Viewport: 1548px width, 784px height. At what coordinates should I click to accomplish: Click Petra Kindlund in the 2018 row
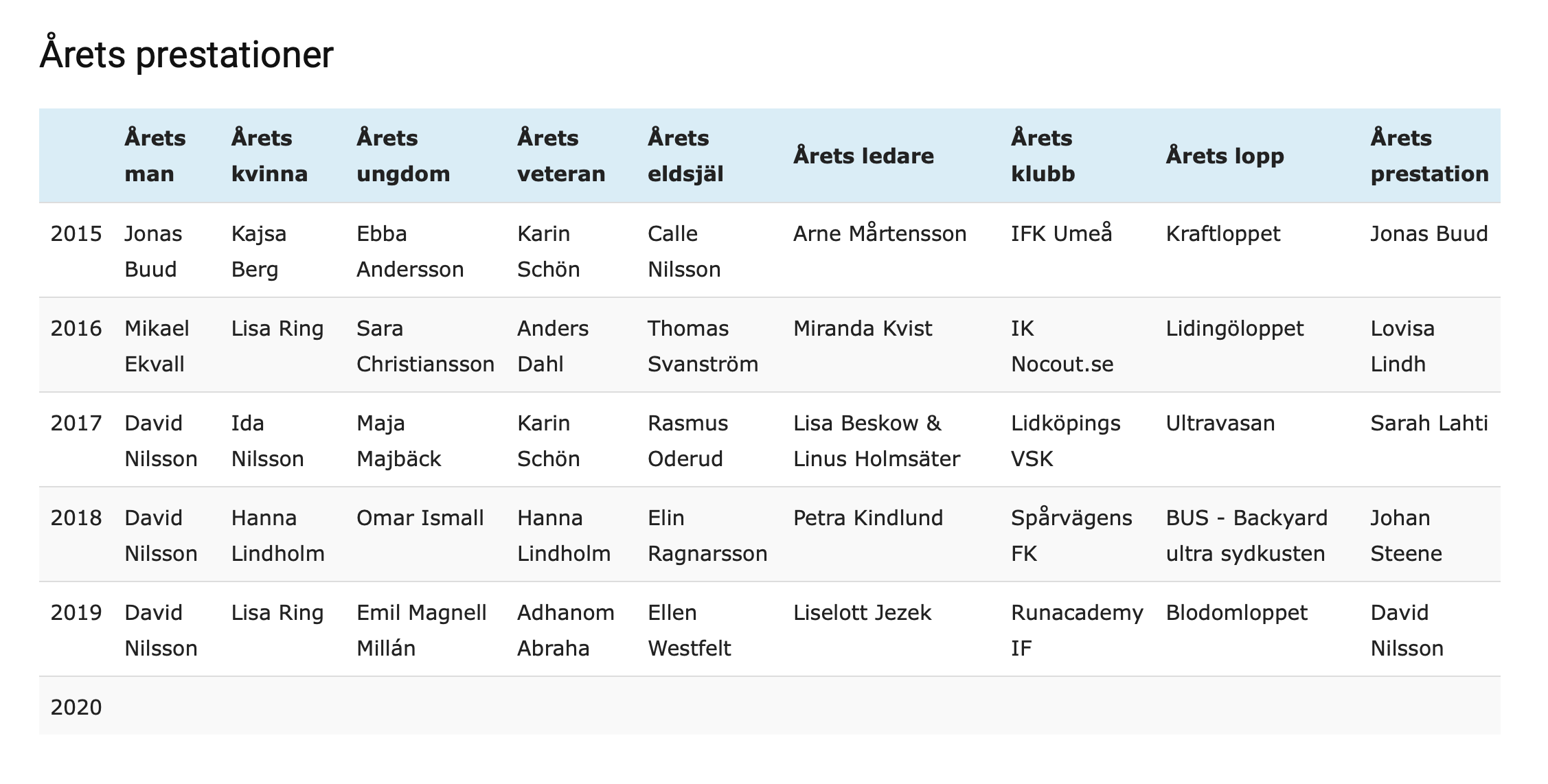tap(868, 518)
